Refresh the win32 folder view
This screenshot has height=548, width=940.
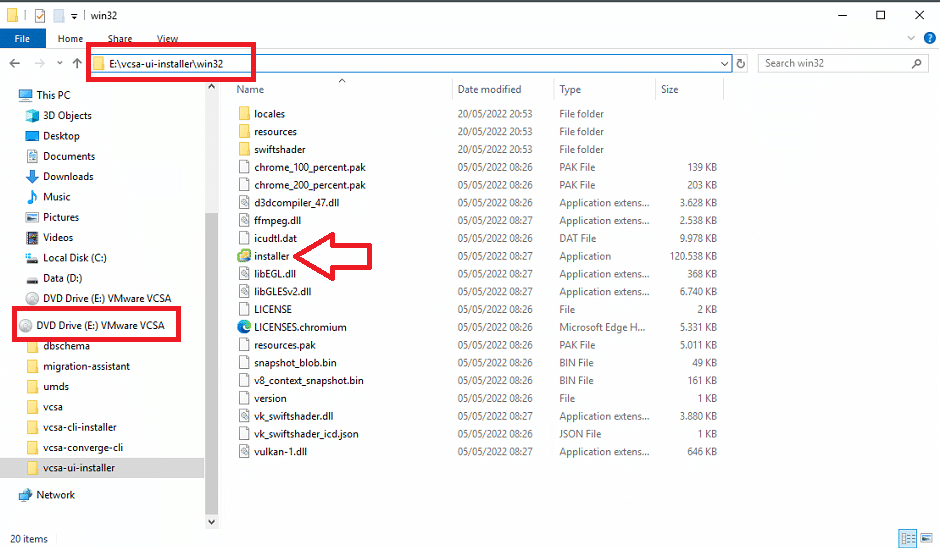click(x=741, y=63)
